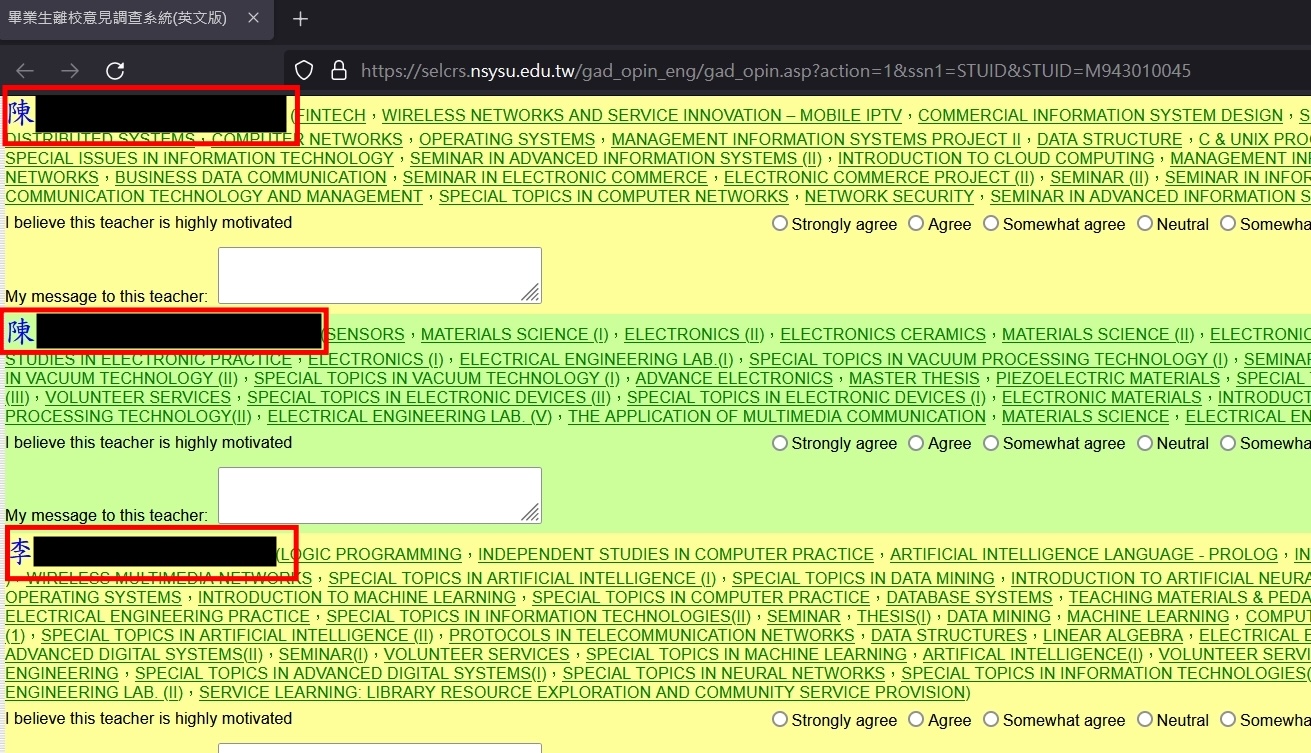Select Strongly agree for the FINTECH teacher
Screen dimensions: 1311x753
coord(780,223)
